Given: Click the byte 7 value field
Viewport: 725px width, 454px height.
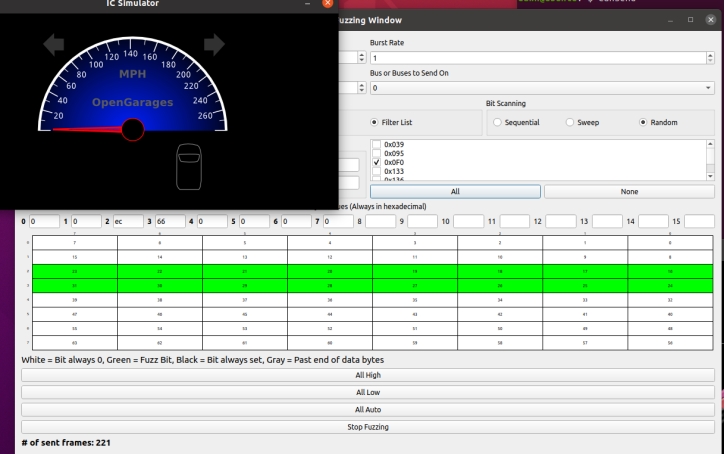Looking at the screenshot, I should point(338,221).
